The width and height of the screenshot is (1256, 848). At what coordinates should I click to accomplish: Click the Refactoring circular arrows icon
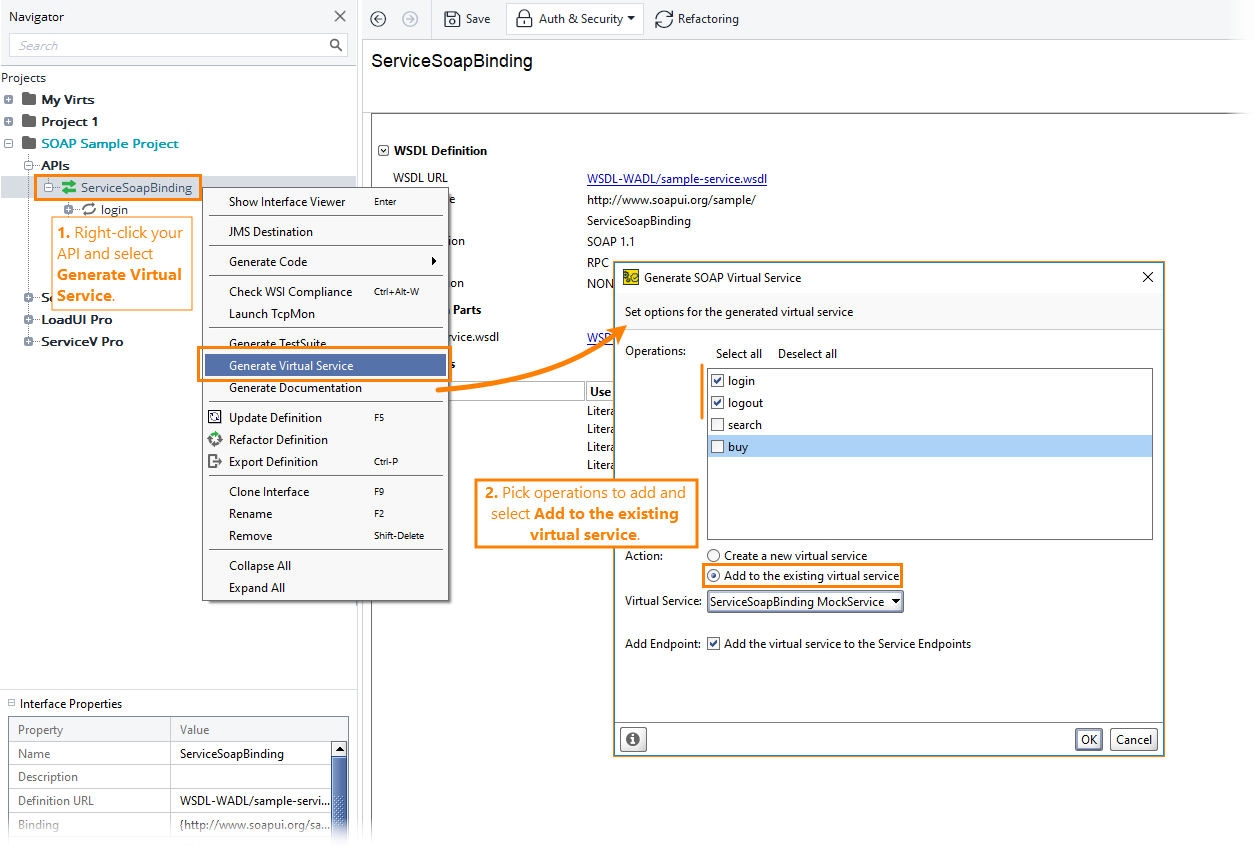click(x=664, y=19)
